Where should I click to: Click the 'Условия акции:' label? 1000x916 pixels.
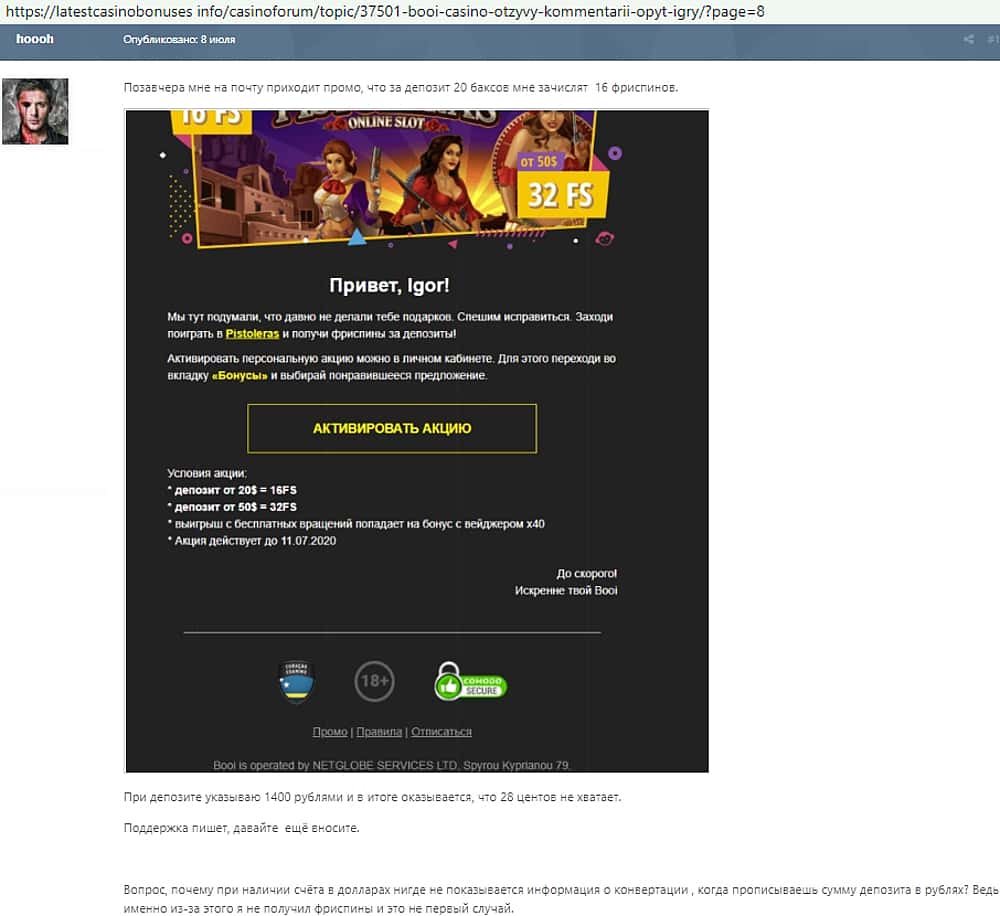207,473
